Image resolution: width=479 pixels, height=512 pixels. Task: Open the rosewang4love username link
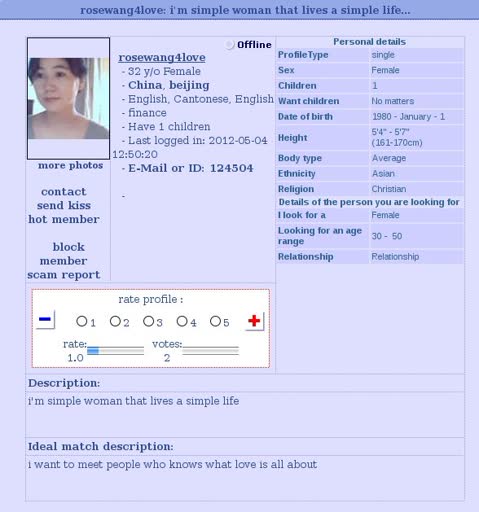coord(162,57)
